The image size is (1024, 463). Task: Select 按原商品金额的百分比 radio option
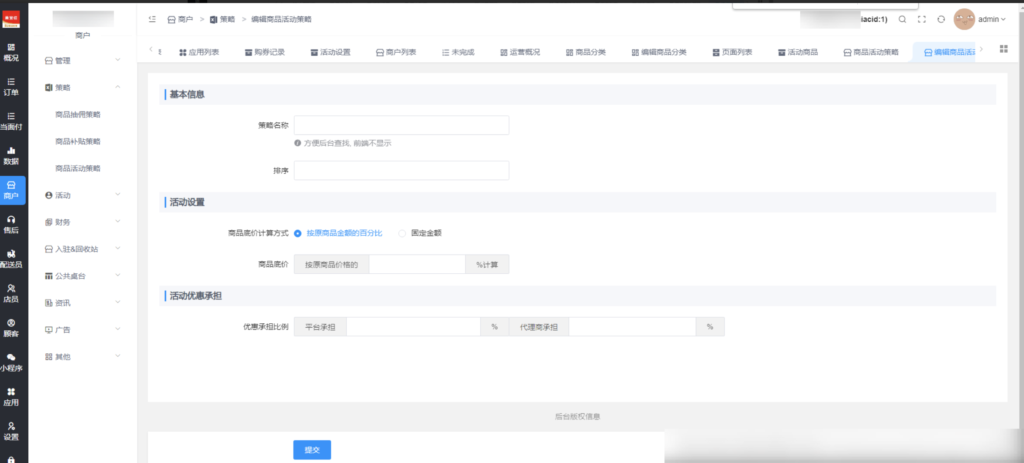tap(338, 233)
